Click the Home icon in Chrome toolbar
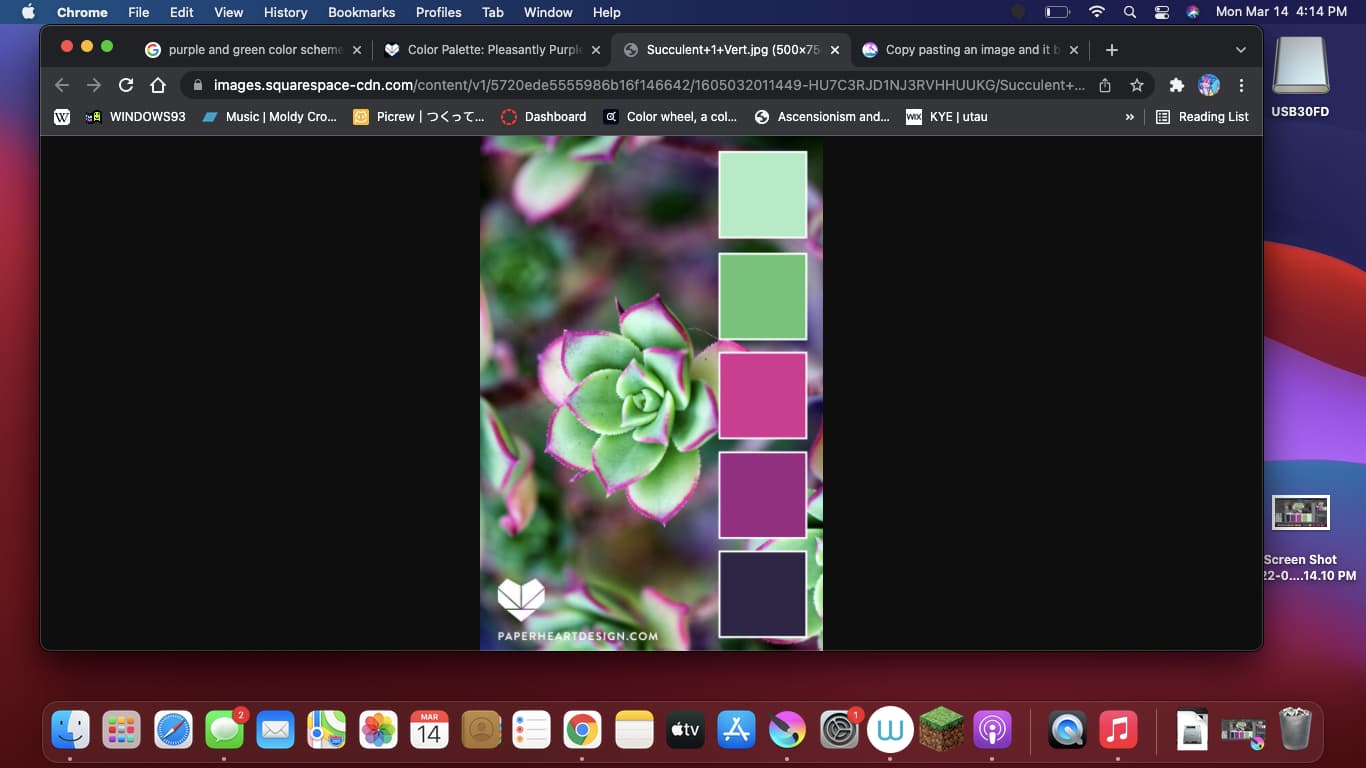Image resolution: width=1366 pixels, height=768 pixels. click(x=158, y=85)
